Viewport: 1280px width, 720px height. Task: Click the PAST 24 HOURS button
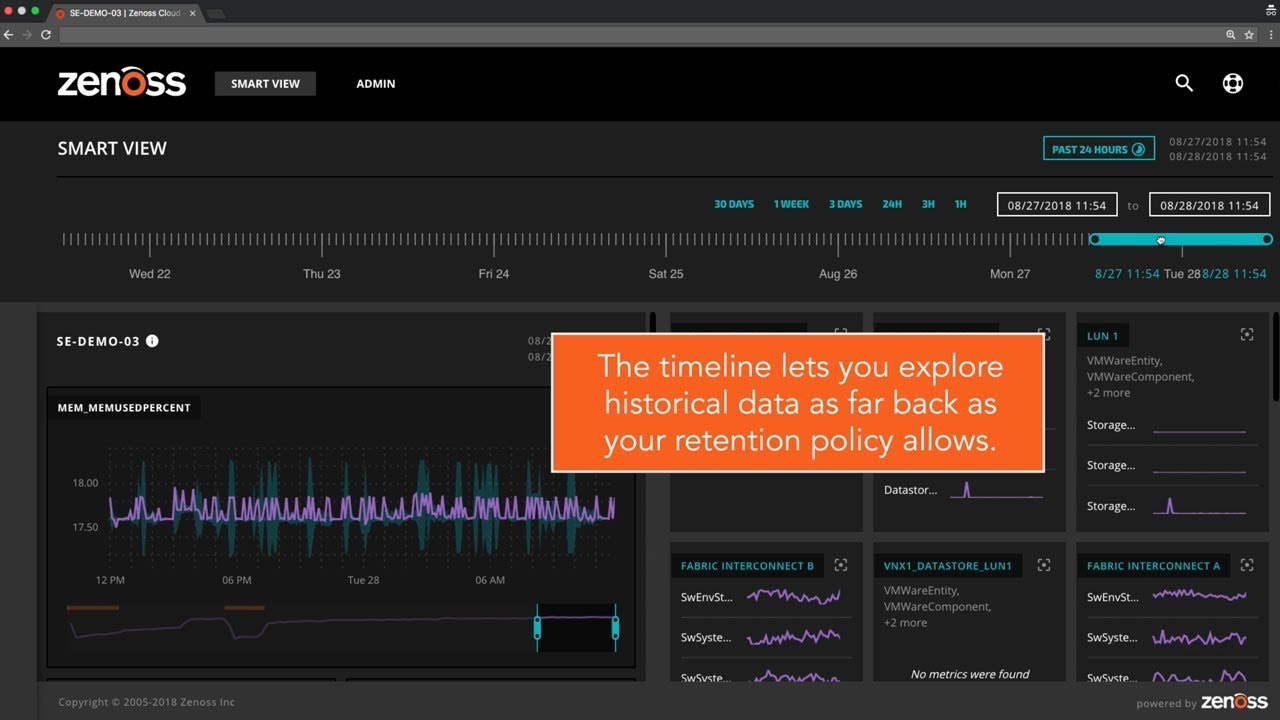tap(1099, 149)
